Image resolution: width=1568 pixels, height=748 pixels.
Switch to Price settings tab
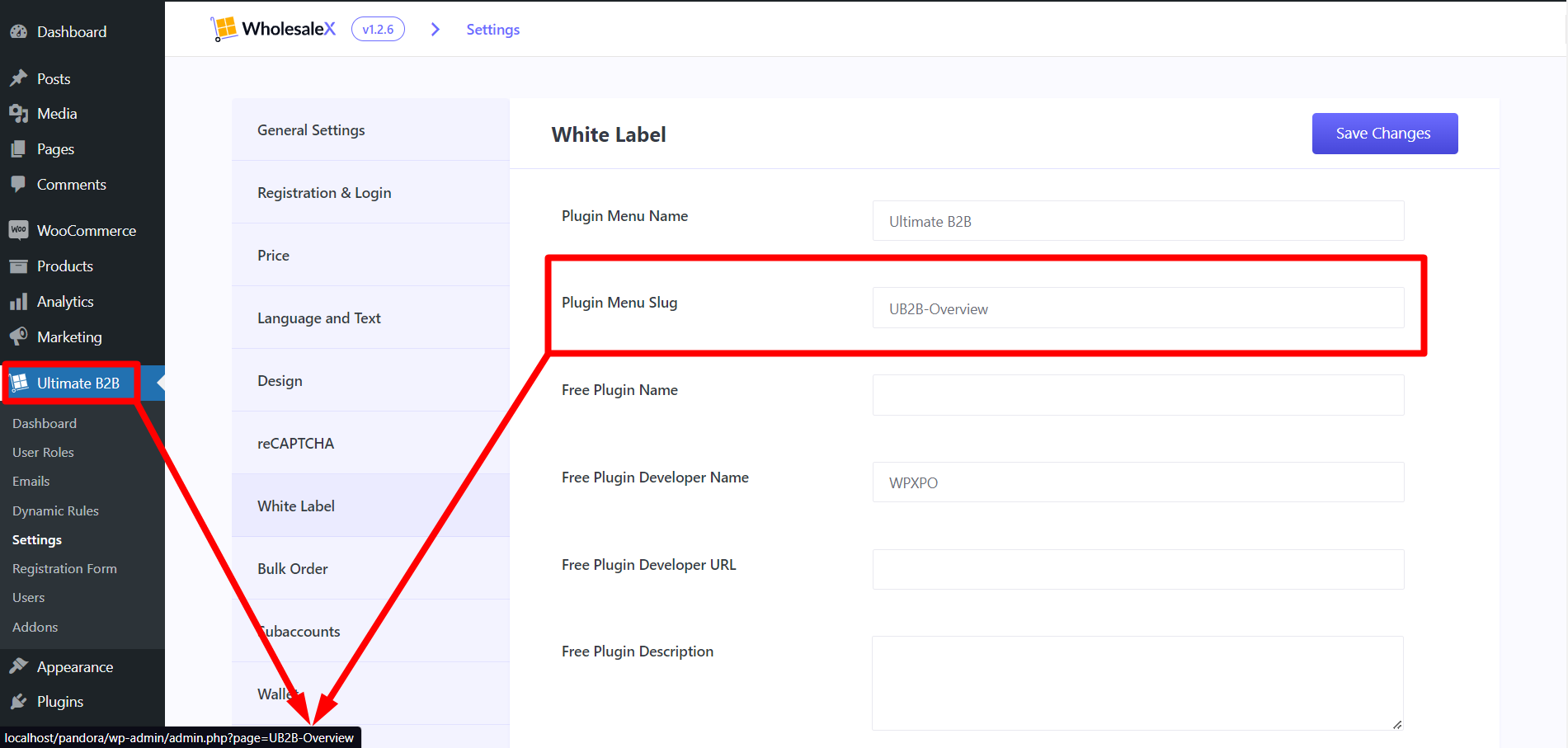coord(370,255)
